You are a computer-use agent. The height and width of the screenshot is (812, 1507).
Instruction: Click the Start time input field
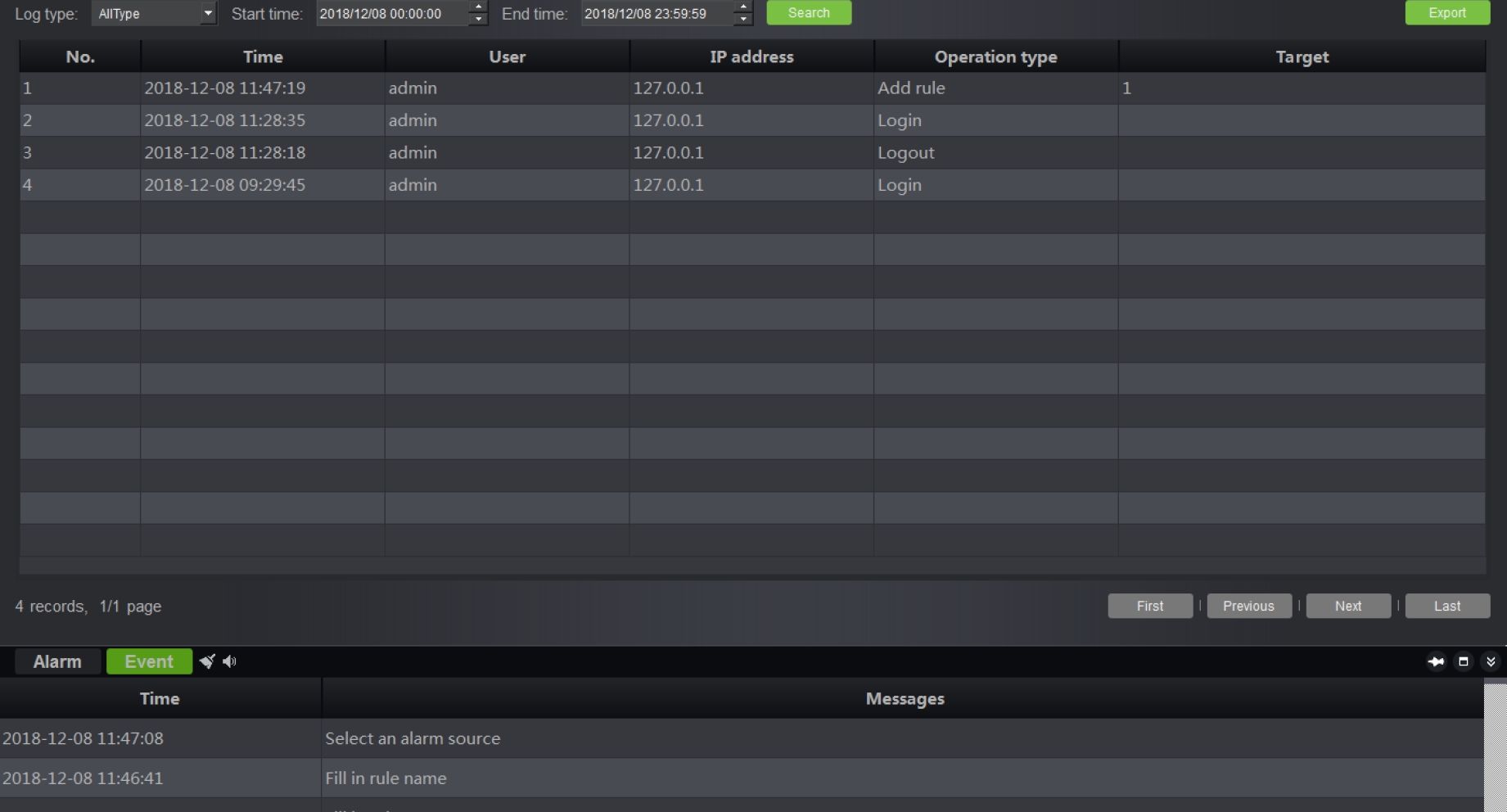390,14
